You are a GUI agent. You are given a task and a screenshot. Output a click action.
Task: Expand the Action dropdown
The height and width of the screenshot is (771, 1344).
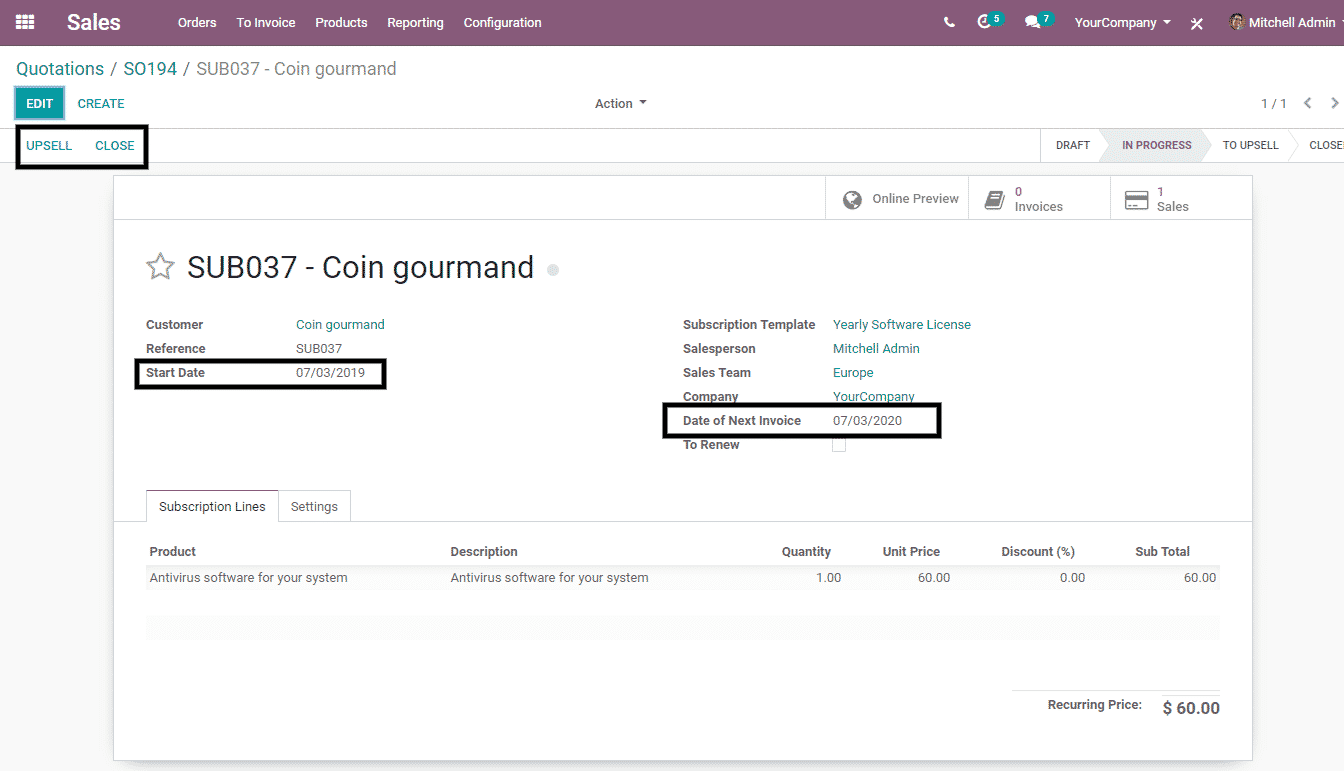coord(621,103)
